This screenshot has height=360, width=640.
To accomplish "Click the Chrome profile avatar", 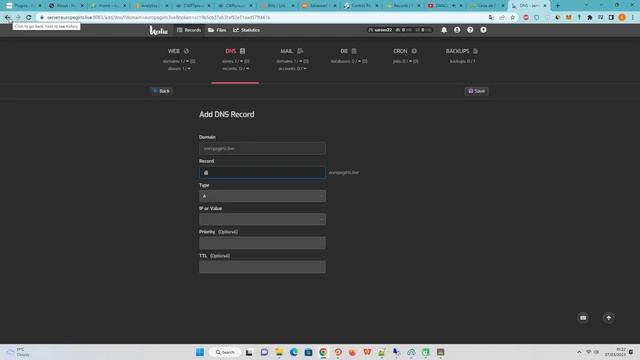I will [622, 18].
